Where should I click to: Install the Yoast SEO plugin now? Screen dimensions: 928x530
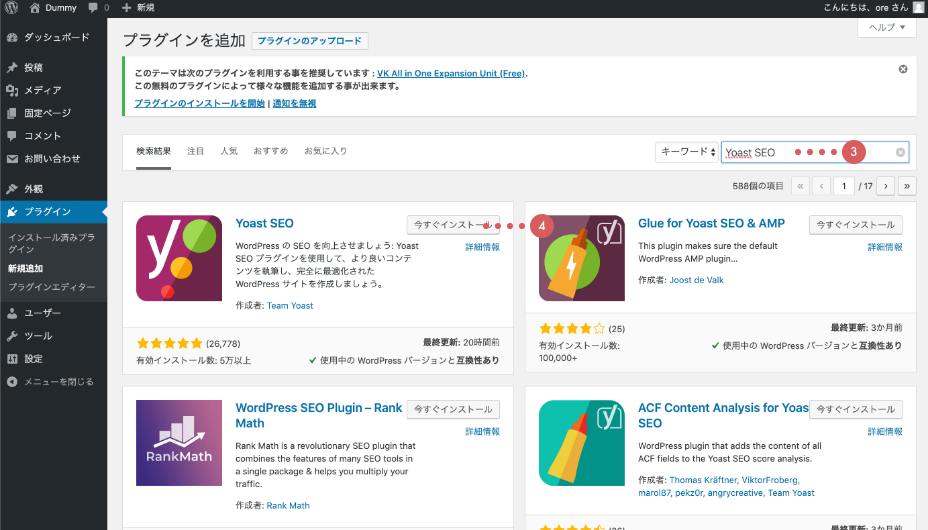click(453, 224)
